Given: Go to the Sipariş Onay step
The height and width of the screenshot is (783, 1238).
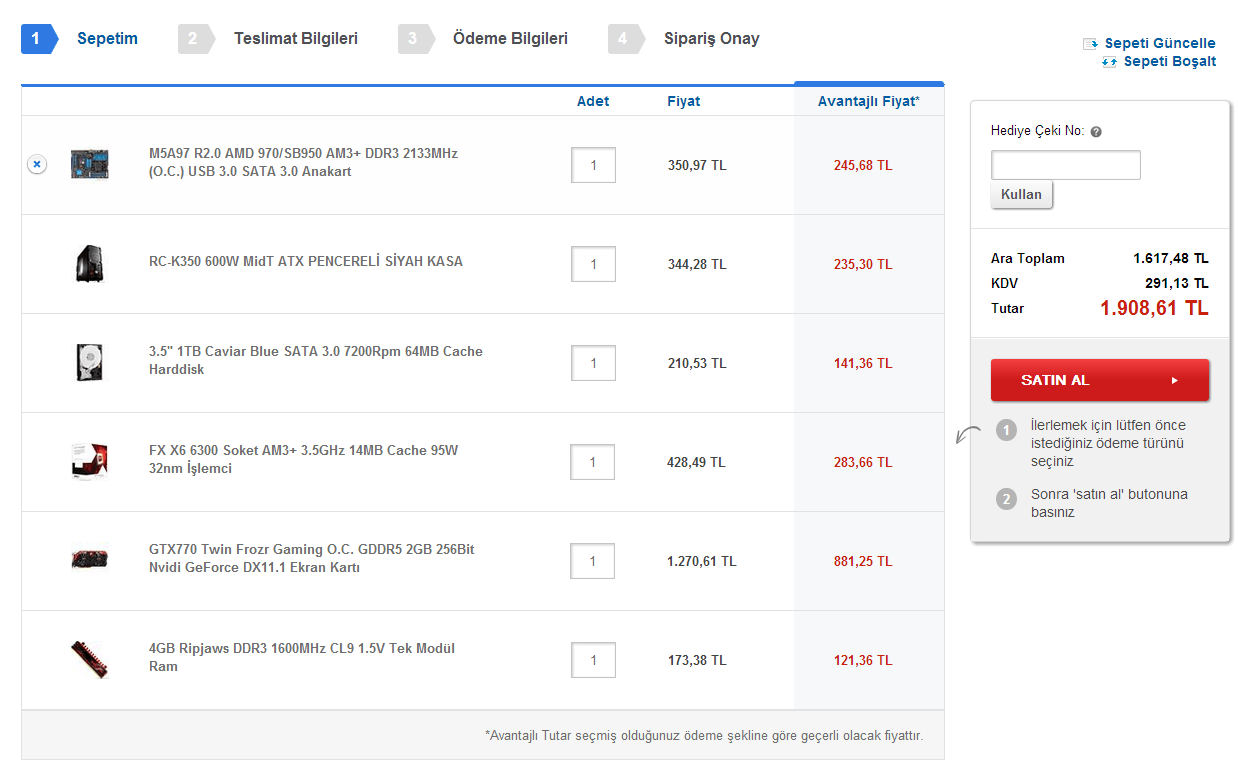Looking at the screenshot, I should (x=711, y=39).
